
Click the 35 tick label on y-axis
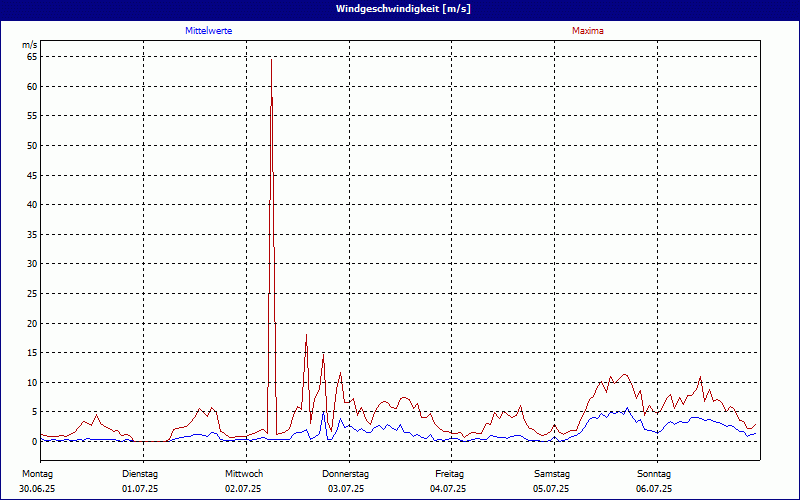(31, 235)
